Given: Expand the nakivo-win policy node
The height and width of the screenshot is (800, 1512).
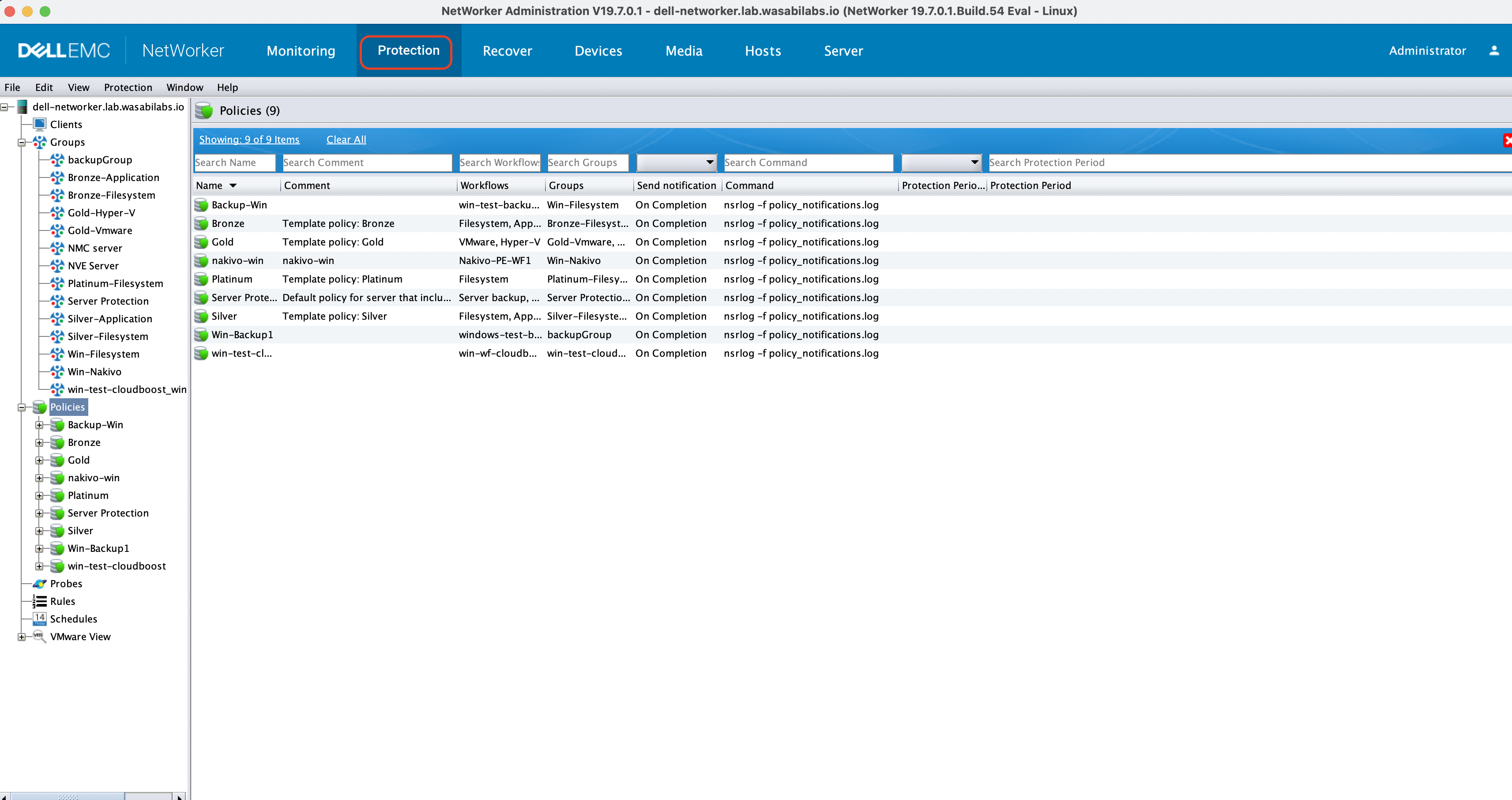Looking at the screenshot, I should (x=39, y=478).
